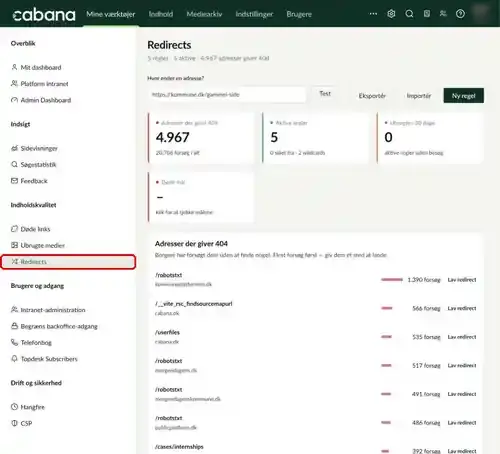Open Sidevisninger statistics
This screenshot has height=454, width=500.
pyautogui.click(x=39, y=148)
